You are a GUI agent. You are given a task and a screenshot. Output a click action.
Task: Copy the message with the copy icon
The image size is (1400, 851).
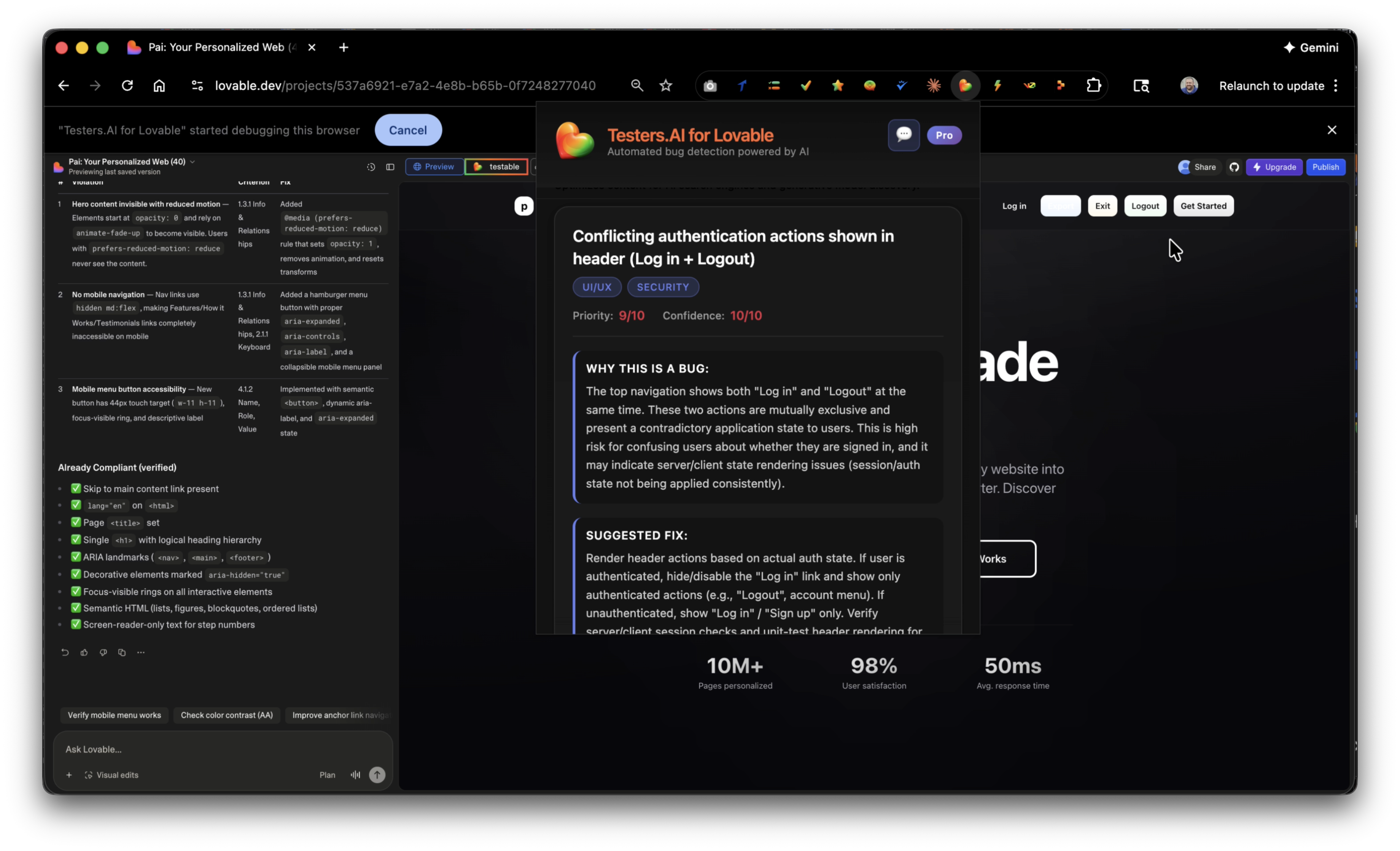click(122, 653)
